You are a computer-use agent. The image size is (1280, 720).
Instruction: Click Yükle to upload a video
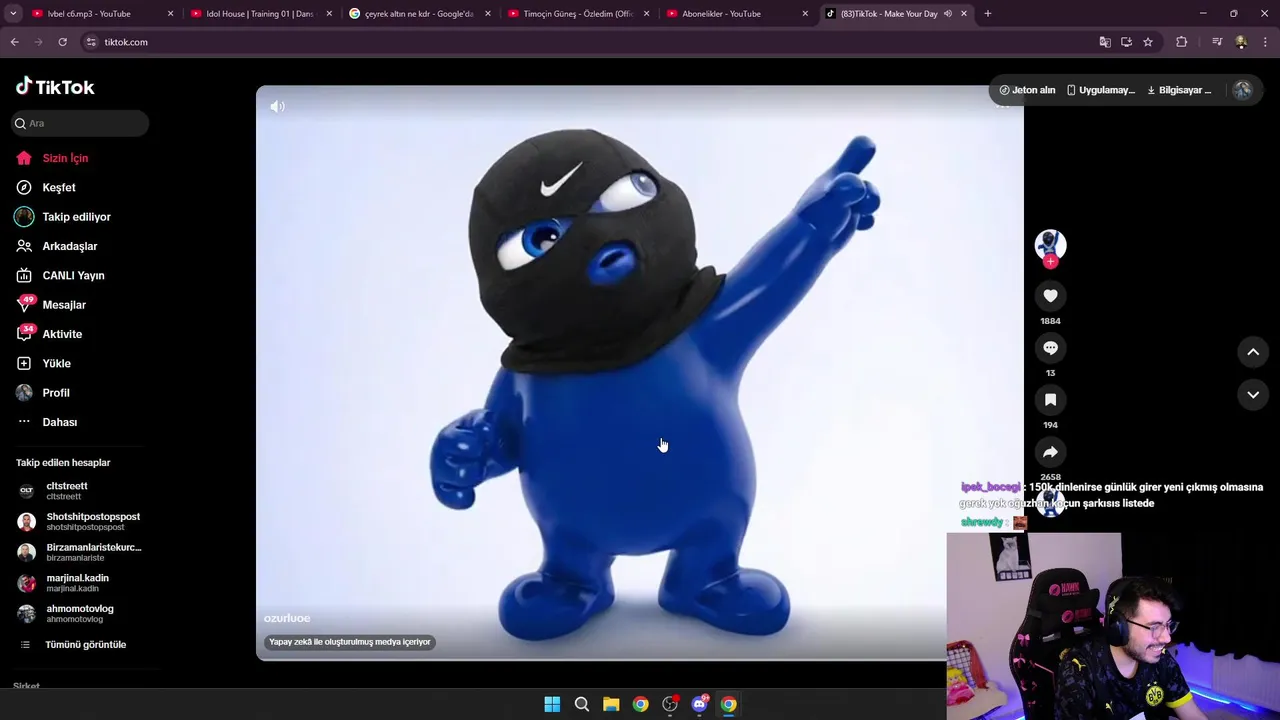(56, 363)
